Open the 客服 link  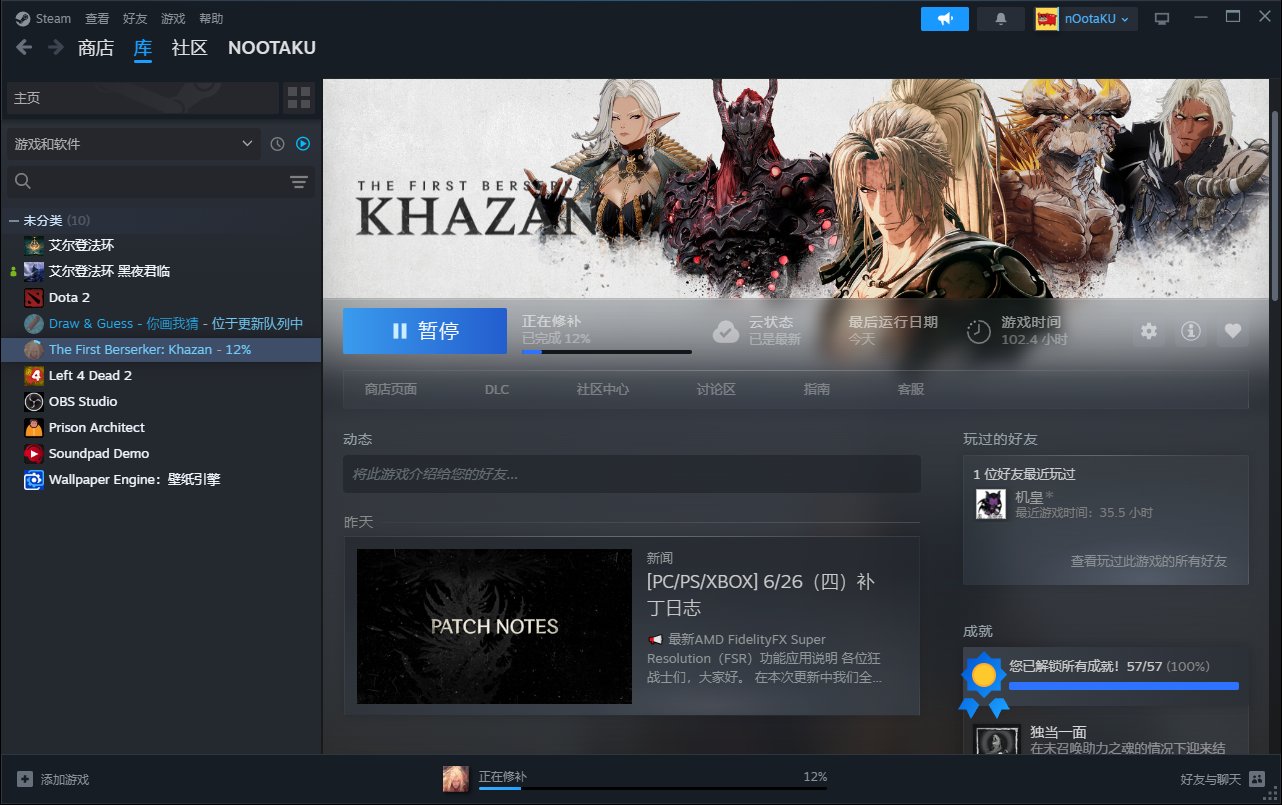[911, 389]
